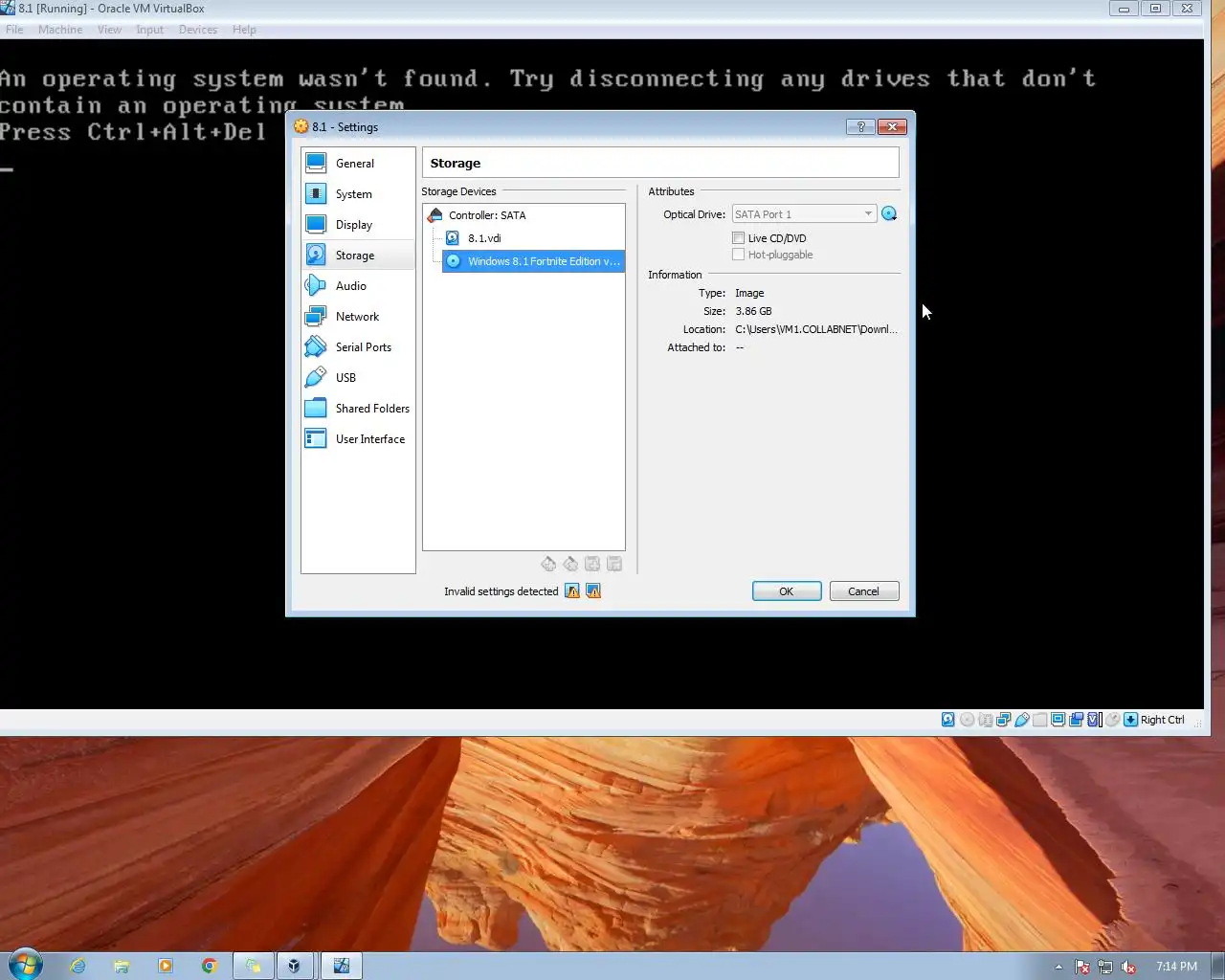The width and height of the screenshot is (1225, 980).
Task: Click the Location path value text
Action: 816,329
